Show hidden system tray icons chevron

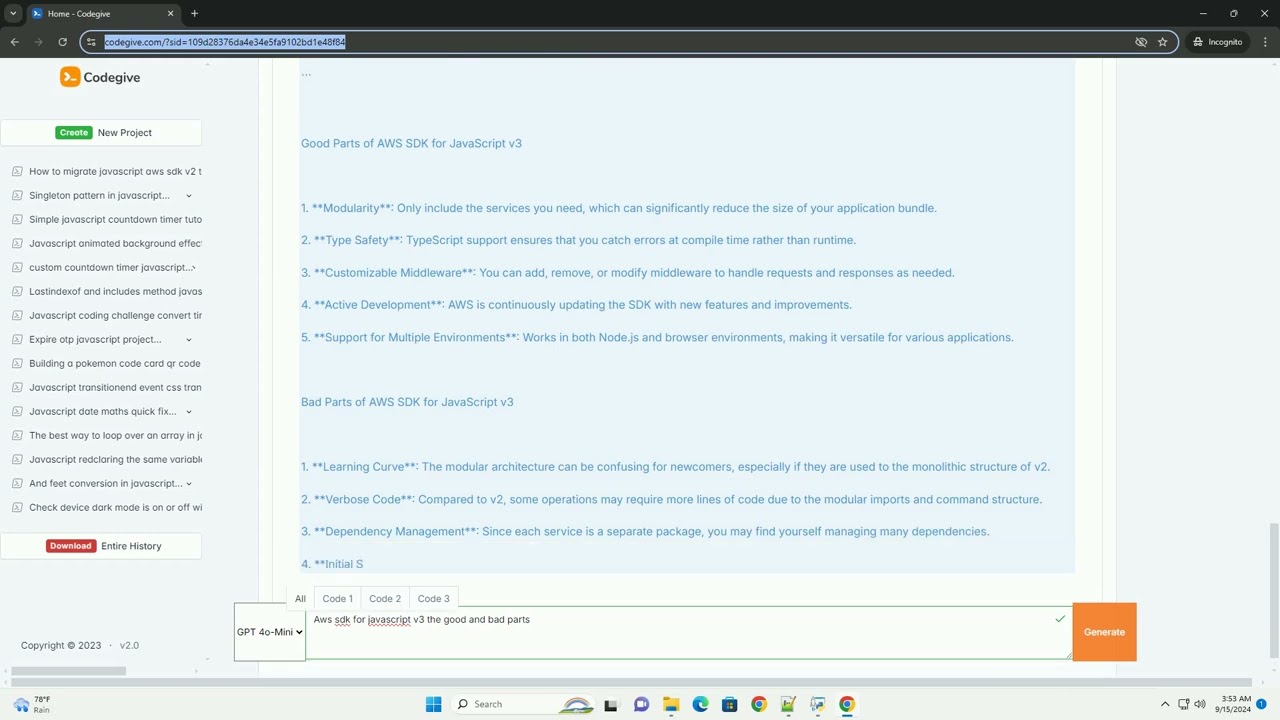pyautogui.click(x=1164, y=704)
